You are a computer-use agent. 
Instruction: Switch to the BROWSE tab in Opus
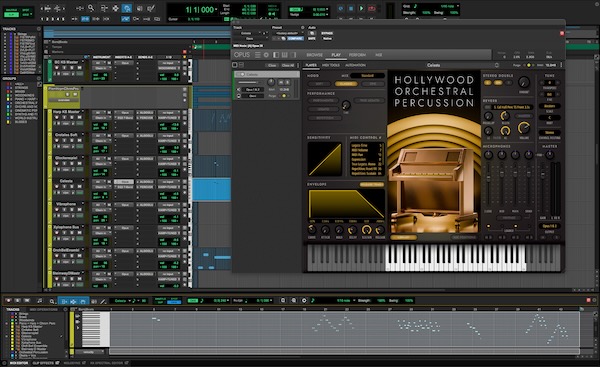point(315,55)
